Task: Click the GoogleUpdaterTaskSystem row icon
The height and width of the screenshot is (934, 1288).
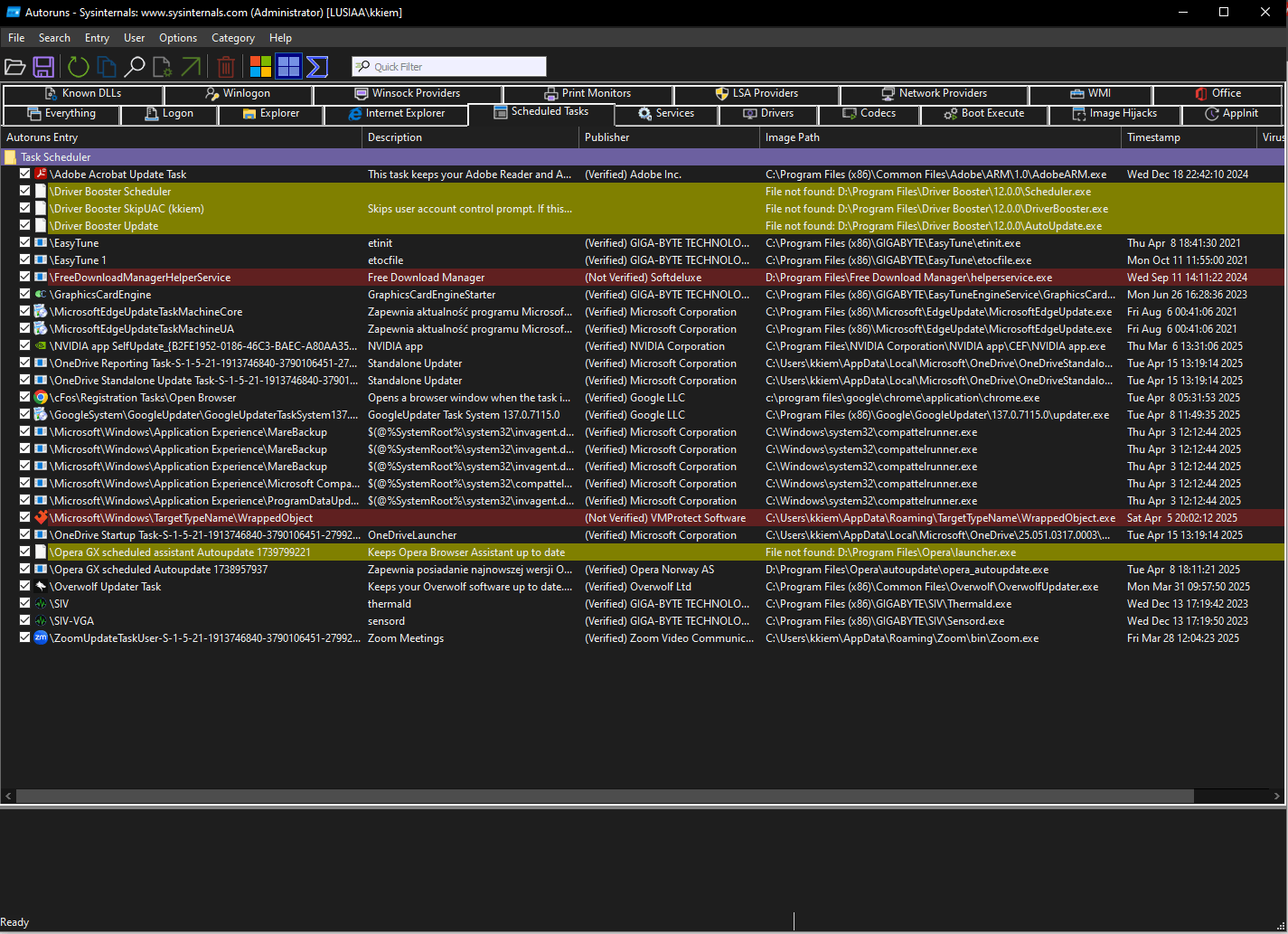Action: point(41,414)
